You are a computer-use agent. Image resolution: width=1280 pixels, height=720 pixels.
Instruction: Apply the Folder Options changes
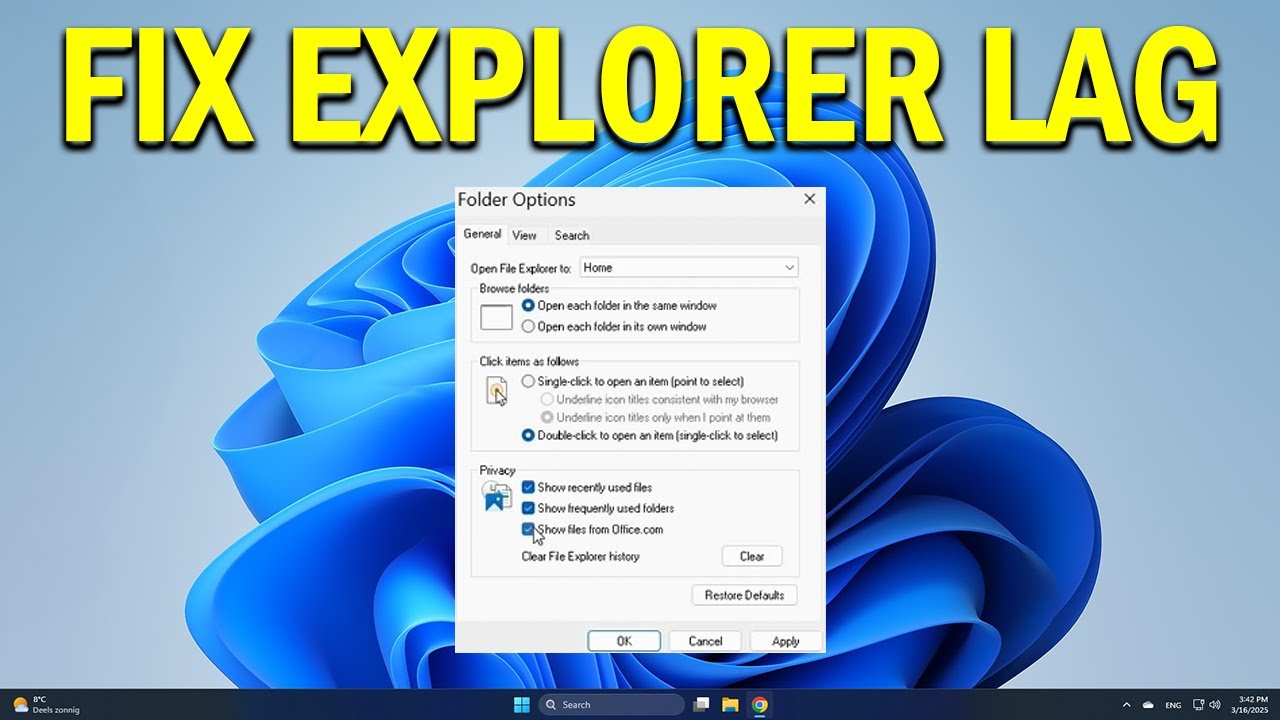[786, 641]
